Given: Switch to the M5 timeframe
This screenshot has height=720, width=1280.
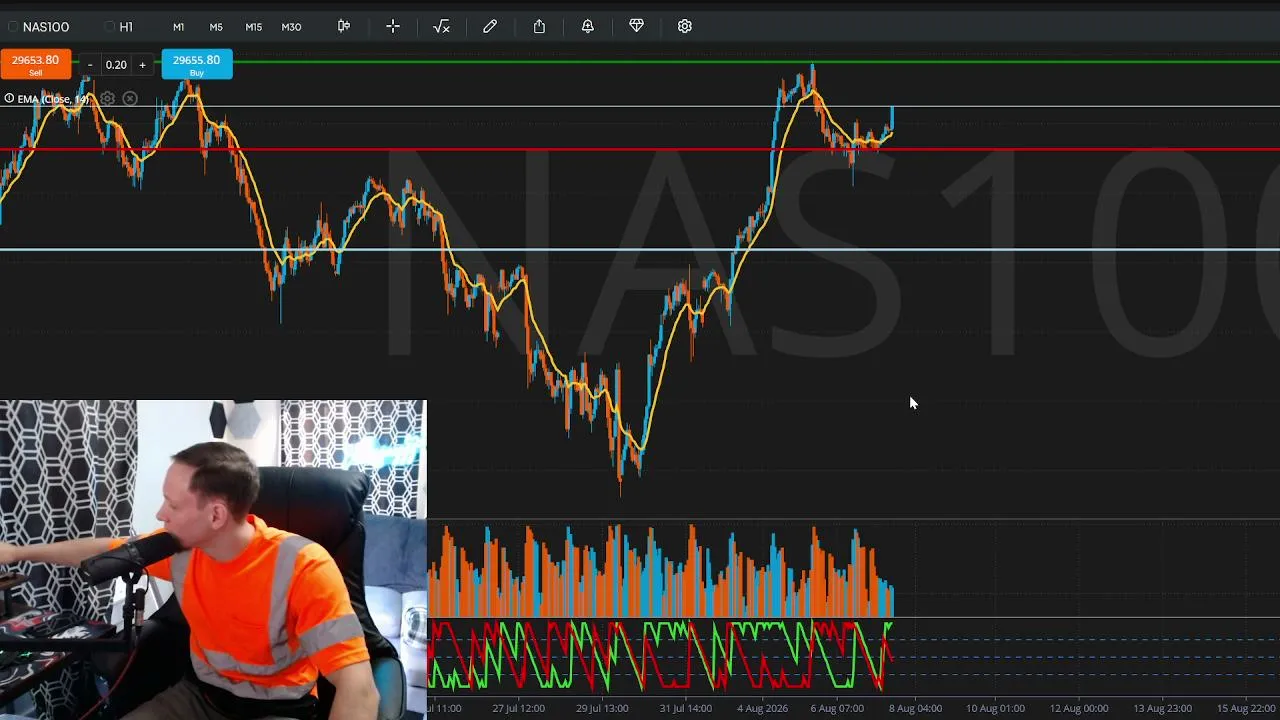Looking at the screenshot, I should tap(216, 27).
